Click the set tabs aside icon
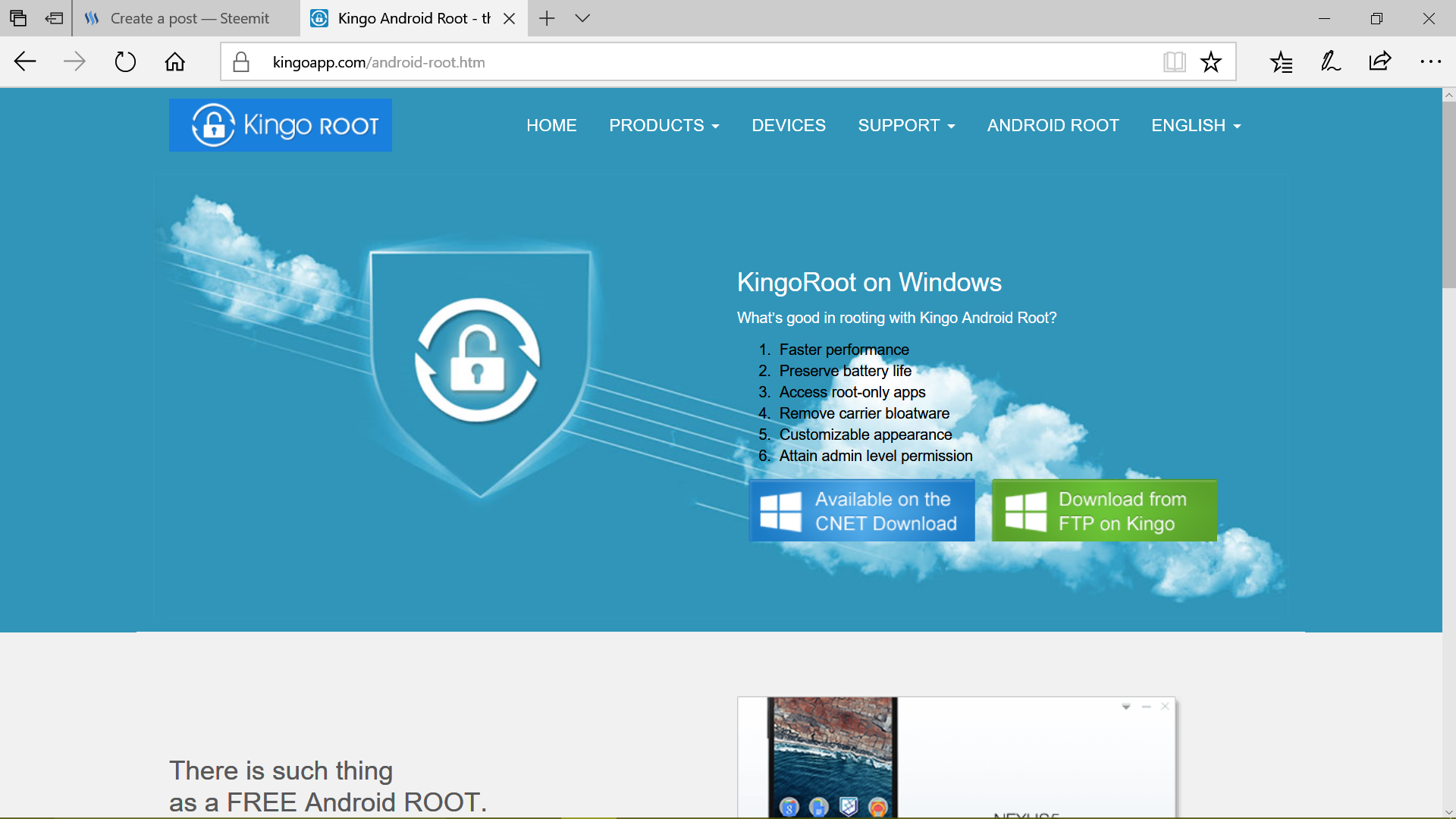Viewport: 1456px width, 819px height. pyautogui.click(x=54, y=18)
